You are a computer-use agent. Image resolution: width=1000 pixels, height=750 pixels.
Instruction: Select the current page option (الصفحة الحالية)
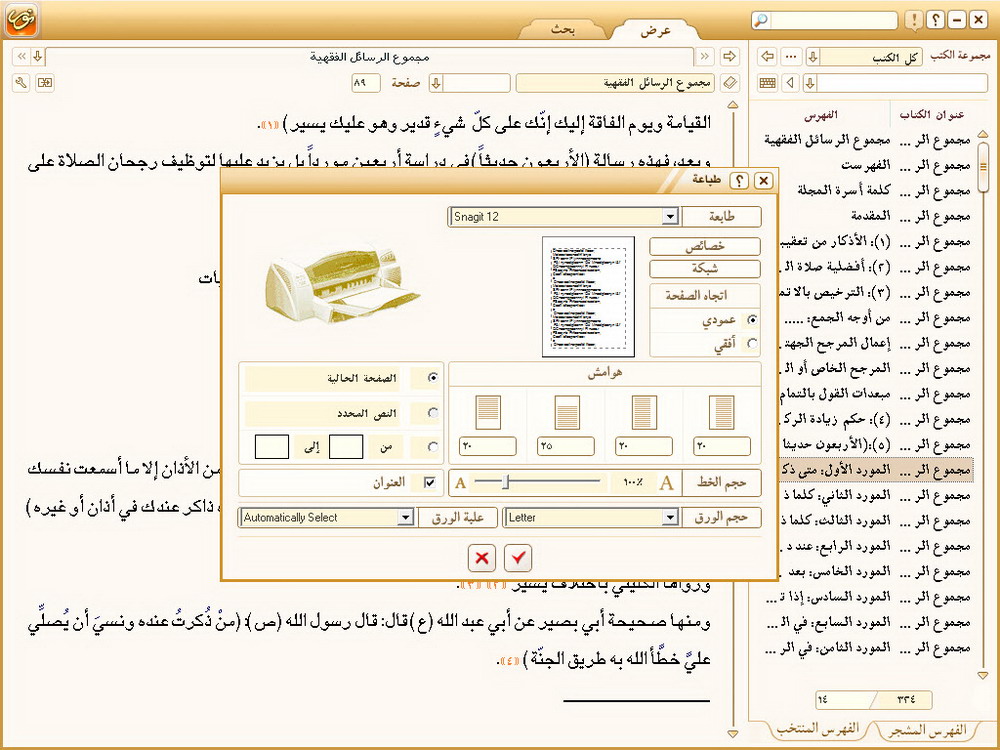pos(433,378)
